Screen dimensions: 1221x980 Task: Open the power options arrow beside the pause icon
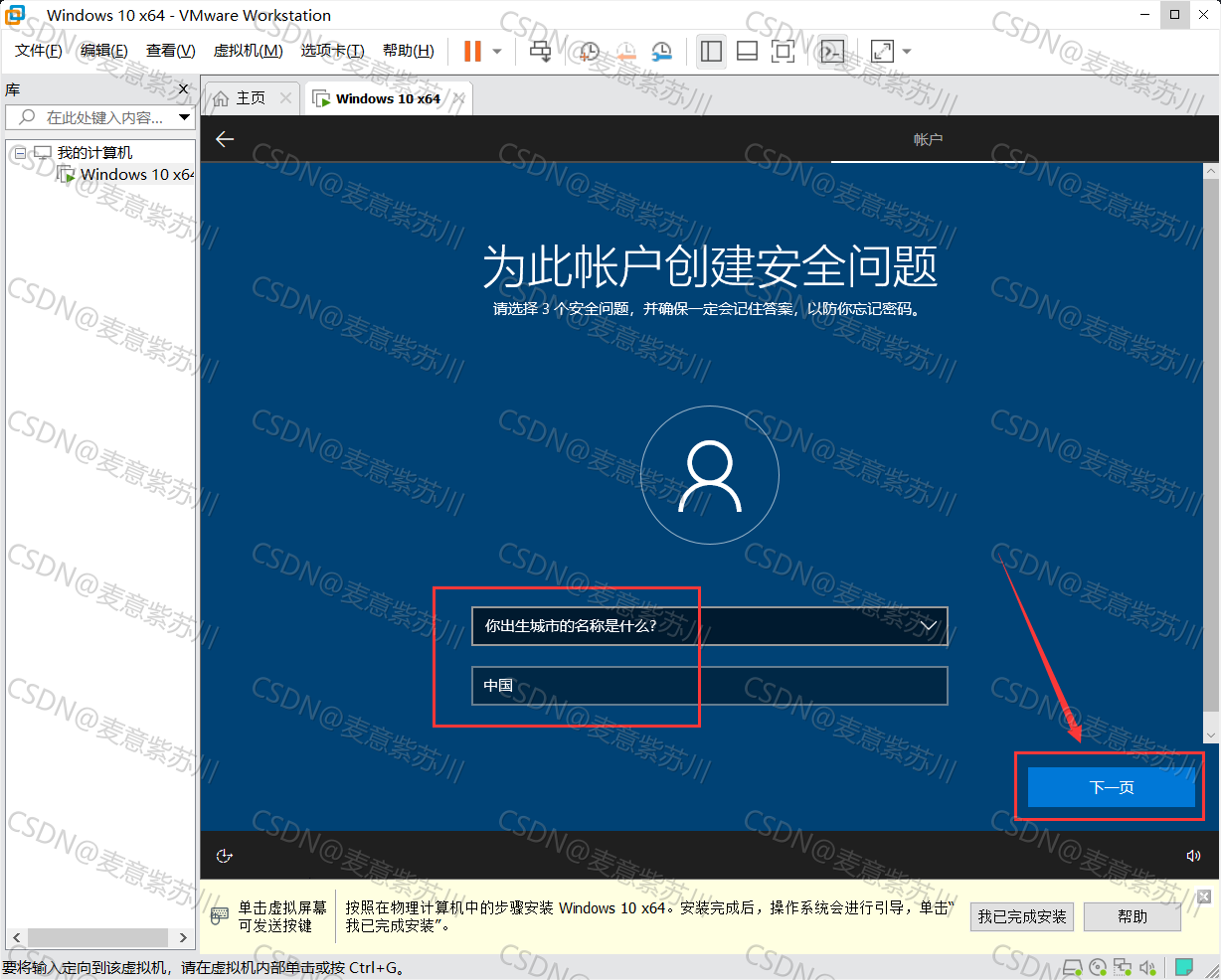[497, 52]
